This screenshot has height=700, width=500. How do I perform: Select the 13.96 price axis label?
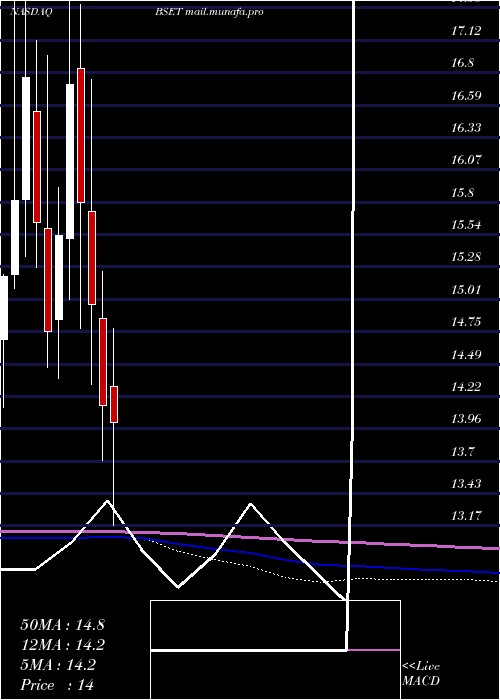tap(467, 419)
